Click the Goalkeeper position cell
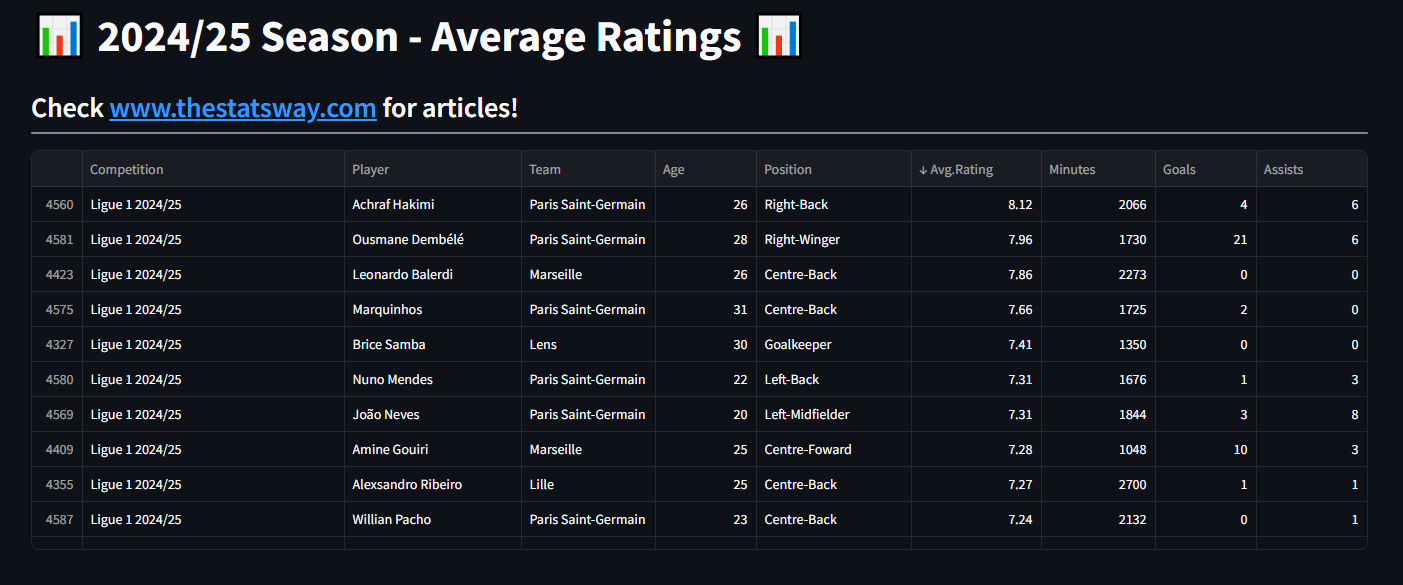The height and width of the screenshot is (585, 1403). click(834, 344)
